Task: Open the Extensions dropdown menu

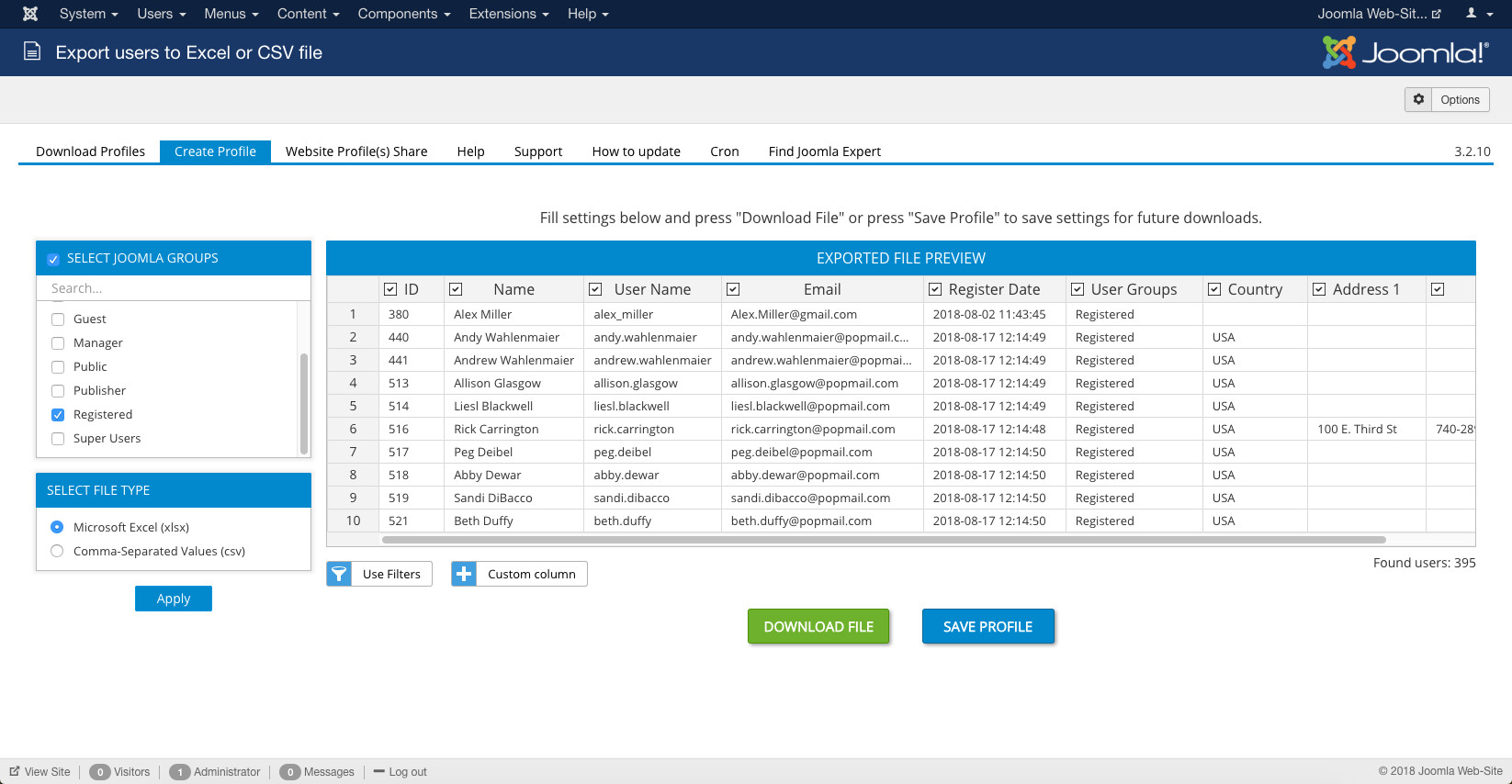Action: tap(508, 14)
